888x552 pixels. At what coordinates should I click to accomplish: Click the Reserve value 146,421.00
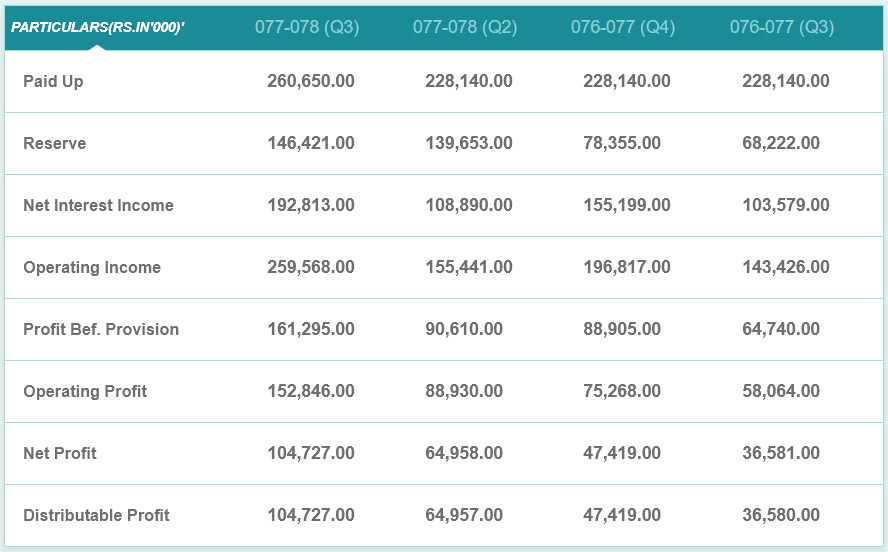(x=311, y=143)
